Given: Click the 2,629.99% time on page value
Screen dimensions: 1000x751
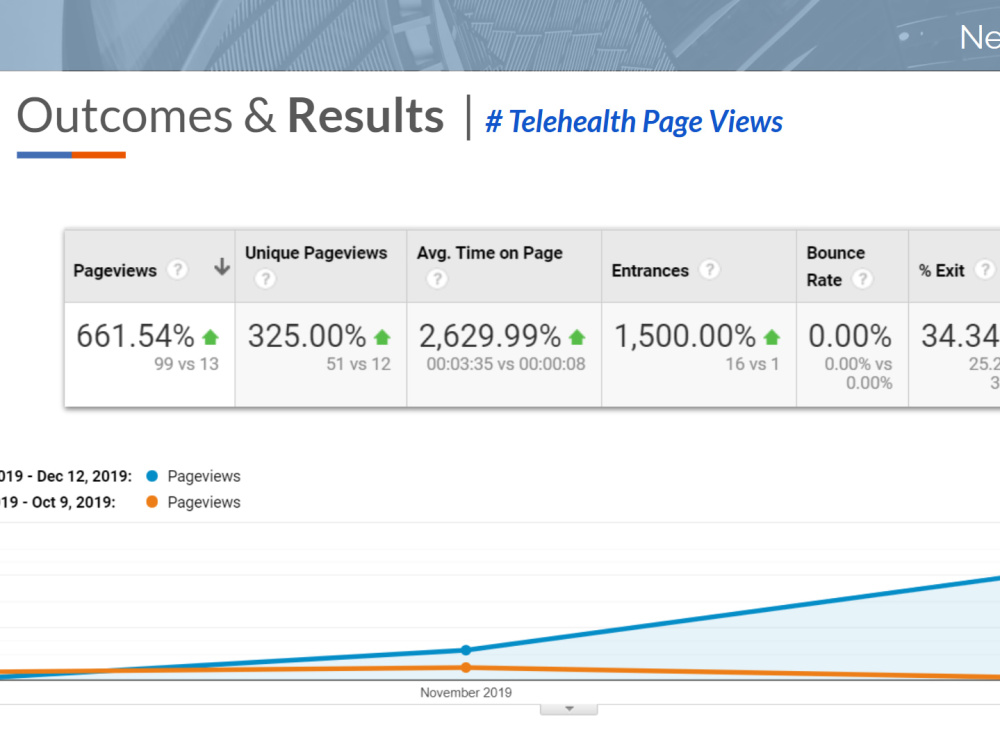Looking at the screenshot, I should click(490, 336).
